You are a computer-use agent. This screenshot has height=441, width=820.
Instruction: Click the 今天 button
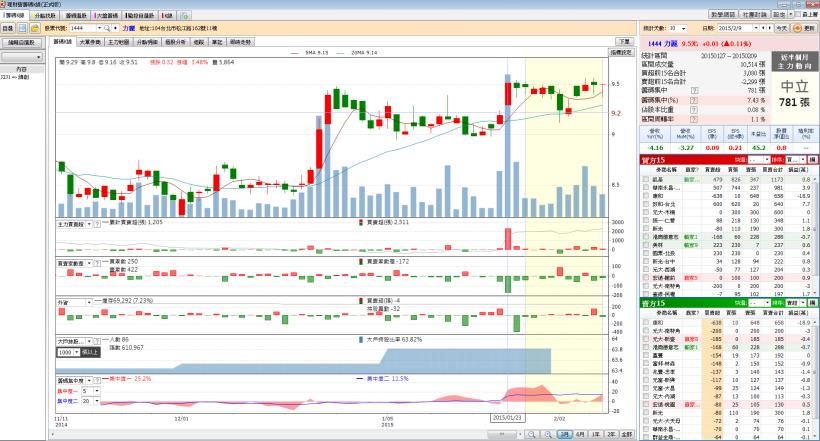781,30
